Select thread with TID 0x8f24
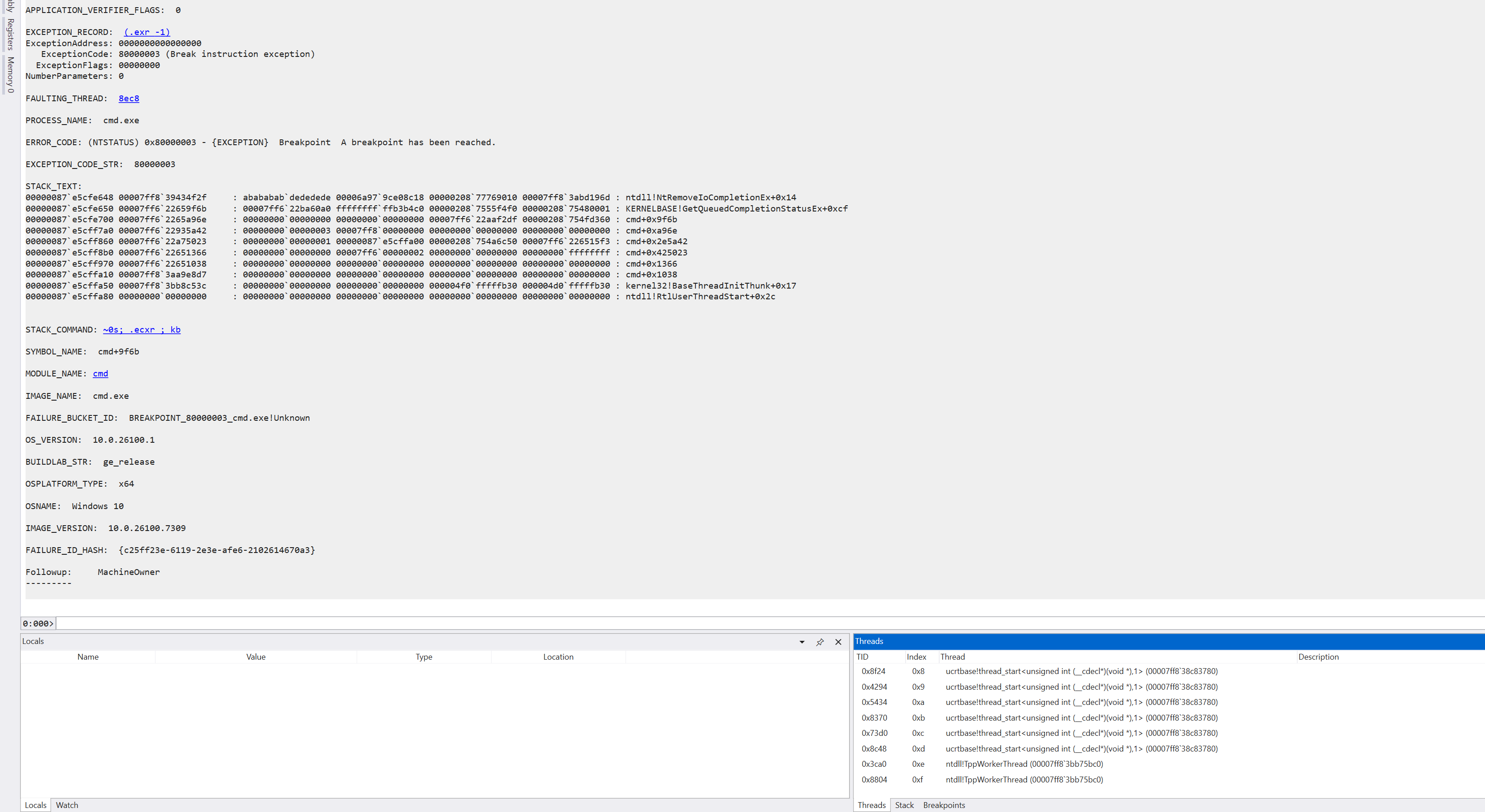The height and width of the screenshot is (812, 1485). 873,671
